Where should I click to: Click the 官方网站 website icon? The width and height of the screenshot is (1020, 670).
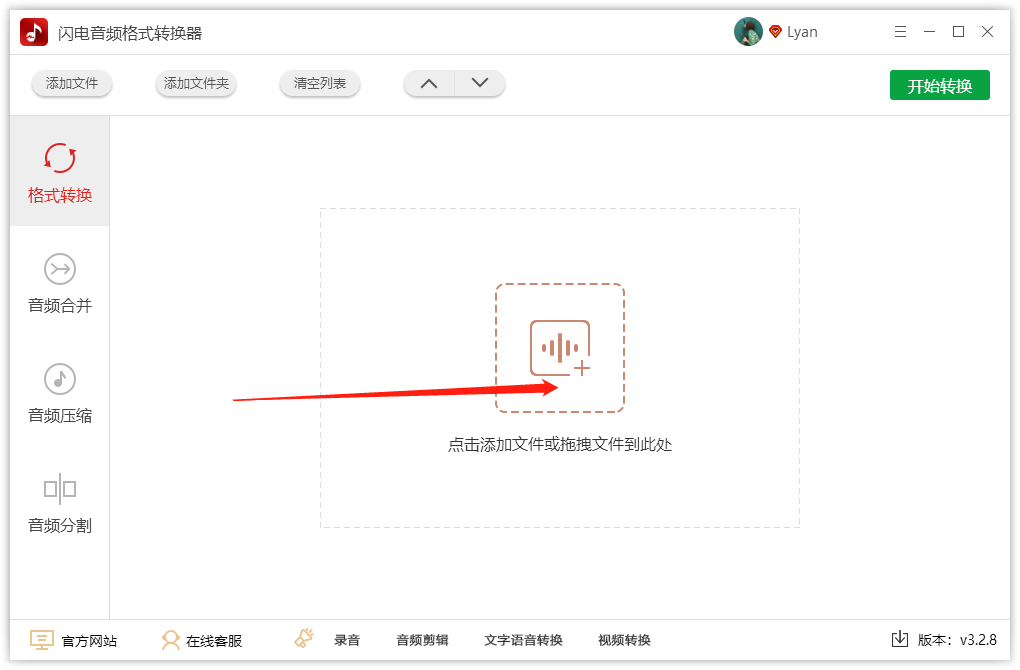[x=41, y=639]
